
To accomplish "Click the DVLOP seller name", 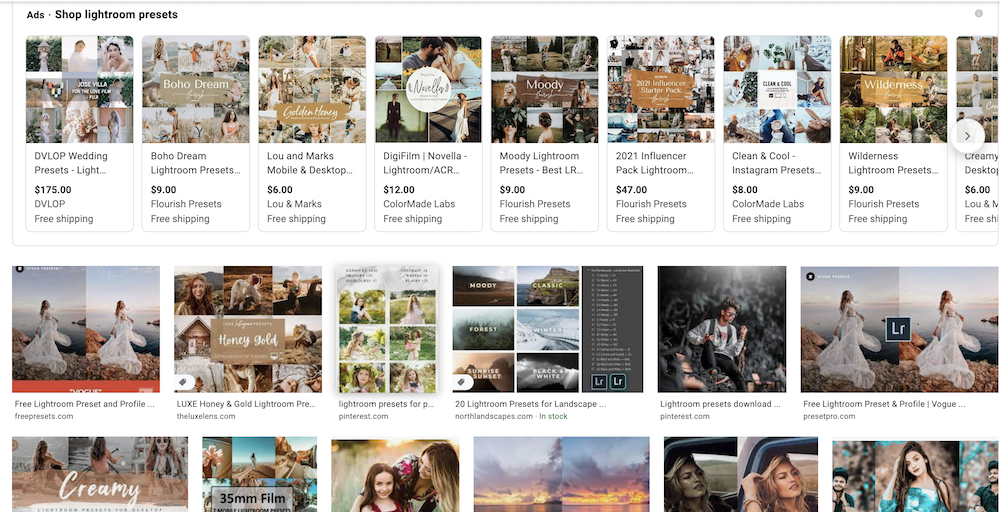I will (x=50, y=204).
